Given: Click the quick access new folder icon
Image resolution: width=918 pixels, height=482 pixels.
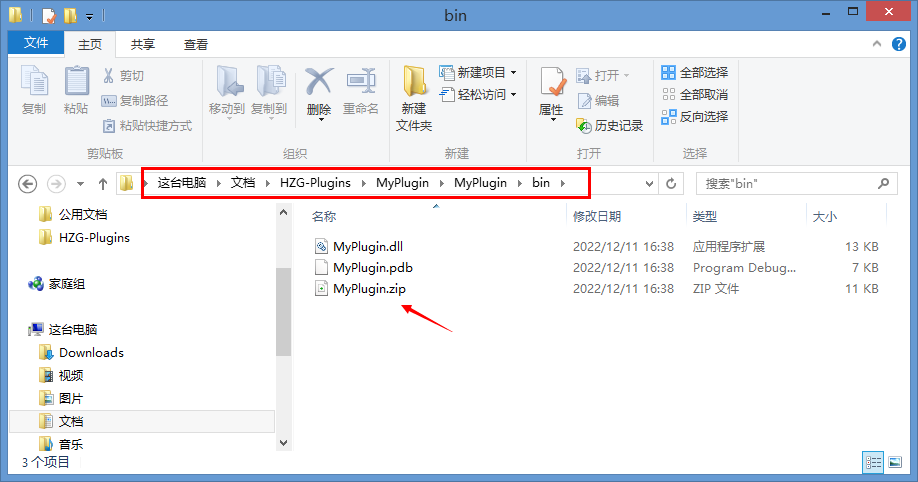Looking at the screenshot, I should 70,15.
